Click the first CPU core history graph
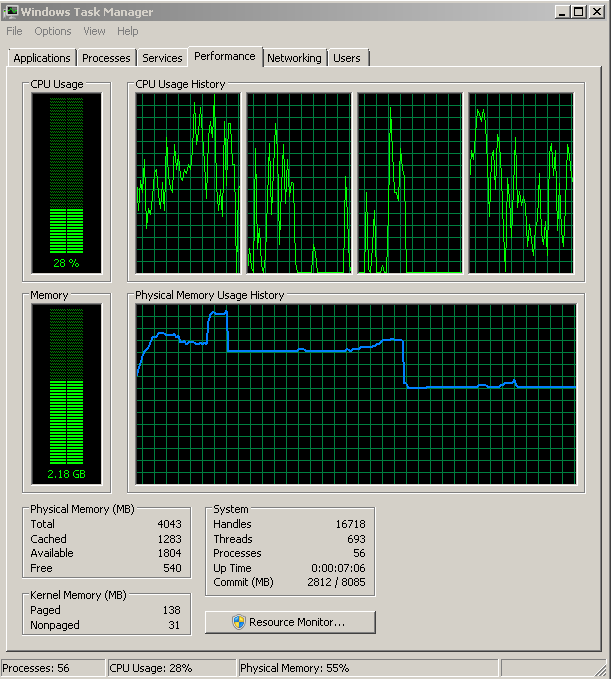Image resolution: width=611 pixels, height=679 pixels. [188, 183]
